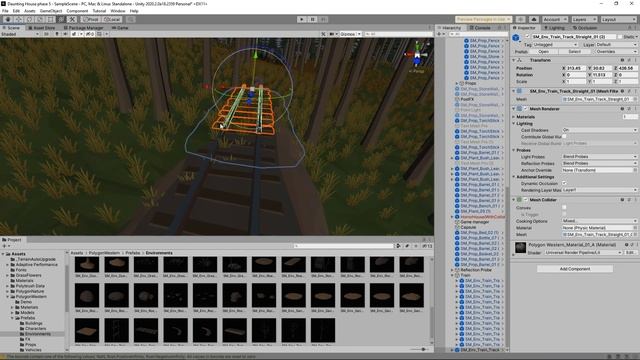Click the Add Component button
The width and height of the screenshot is (640, 360).
click(575, 269)
